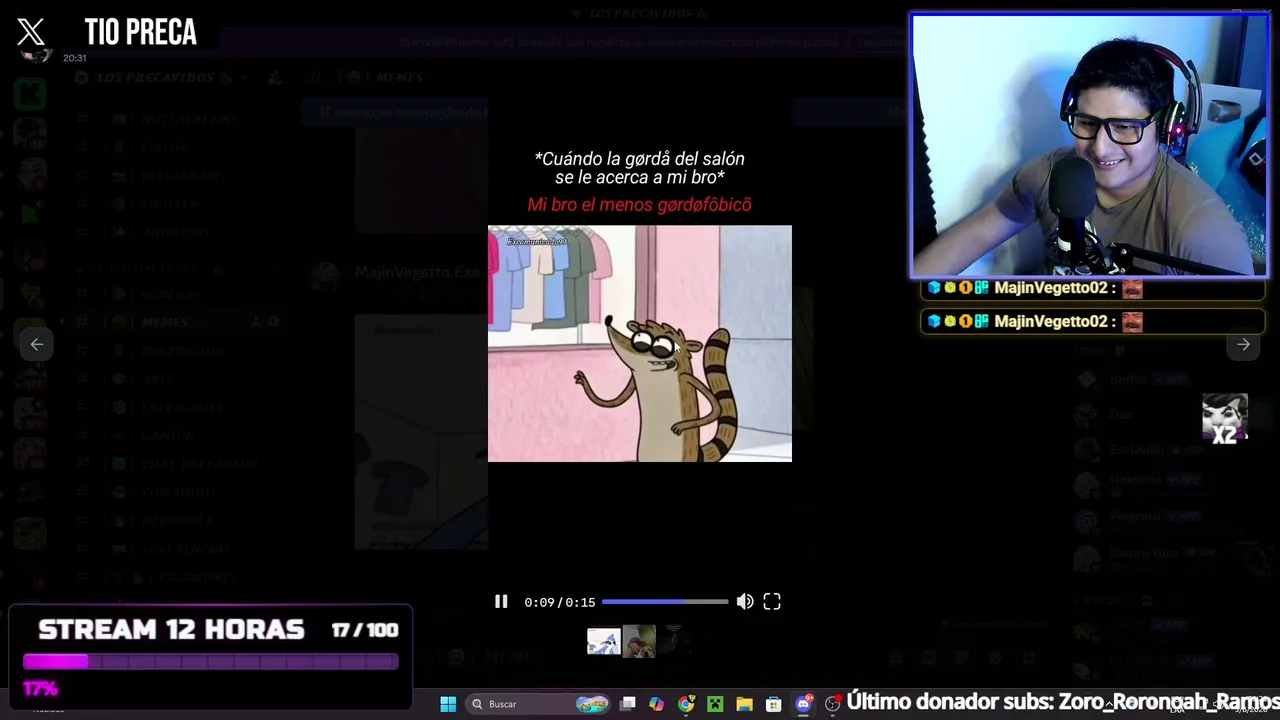Image resolution: width=1280 pixels, height=720 pixels.
Task: Select the second thumbnail in media strip
Action: [x=639, y=642]
